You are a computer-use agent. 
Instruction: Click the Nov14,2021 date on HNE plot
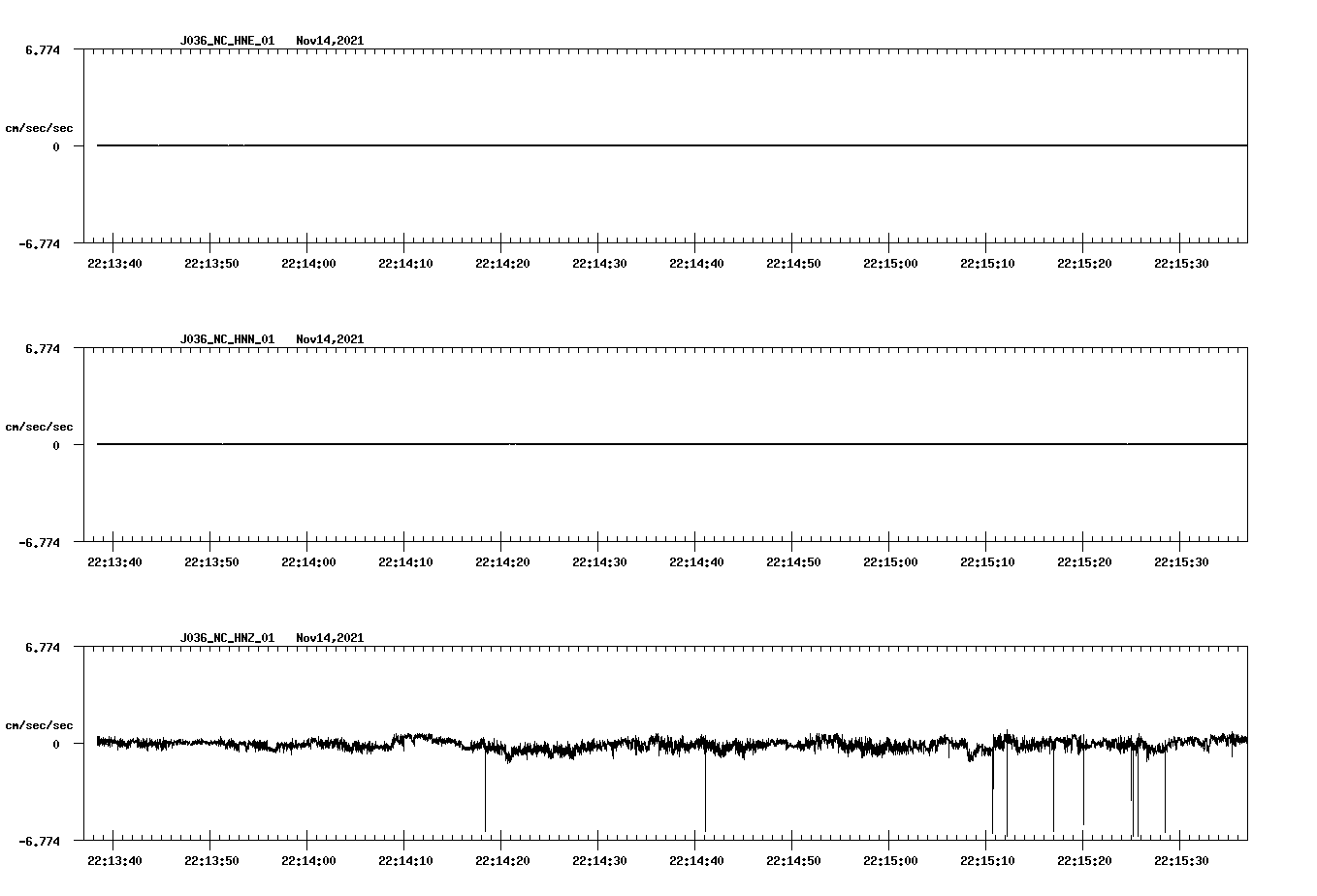coord(330,41)
